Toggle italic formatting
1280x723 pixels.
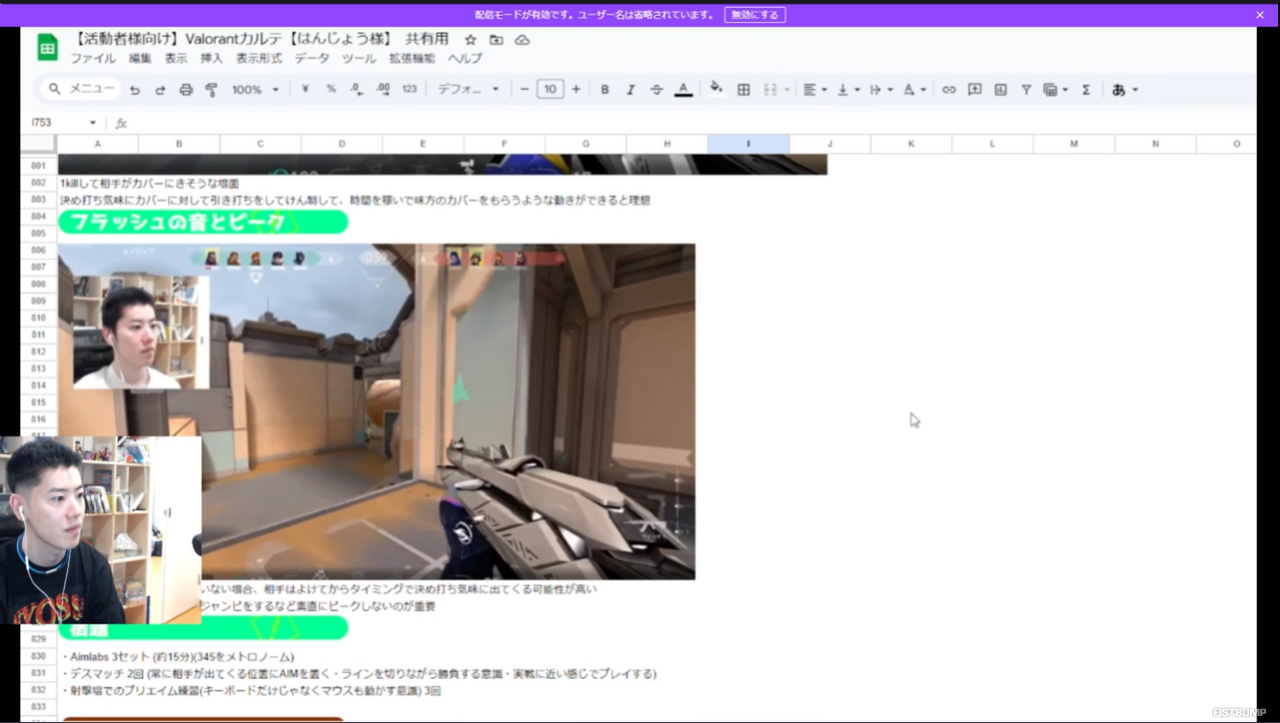click(x=631, y=89)
